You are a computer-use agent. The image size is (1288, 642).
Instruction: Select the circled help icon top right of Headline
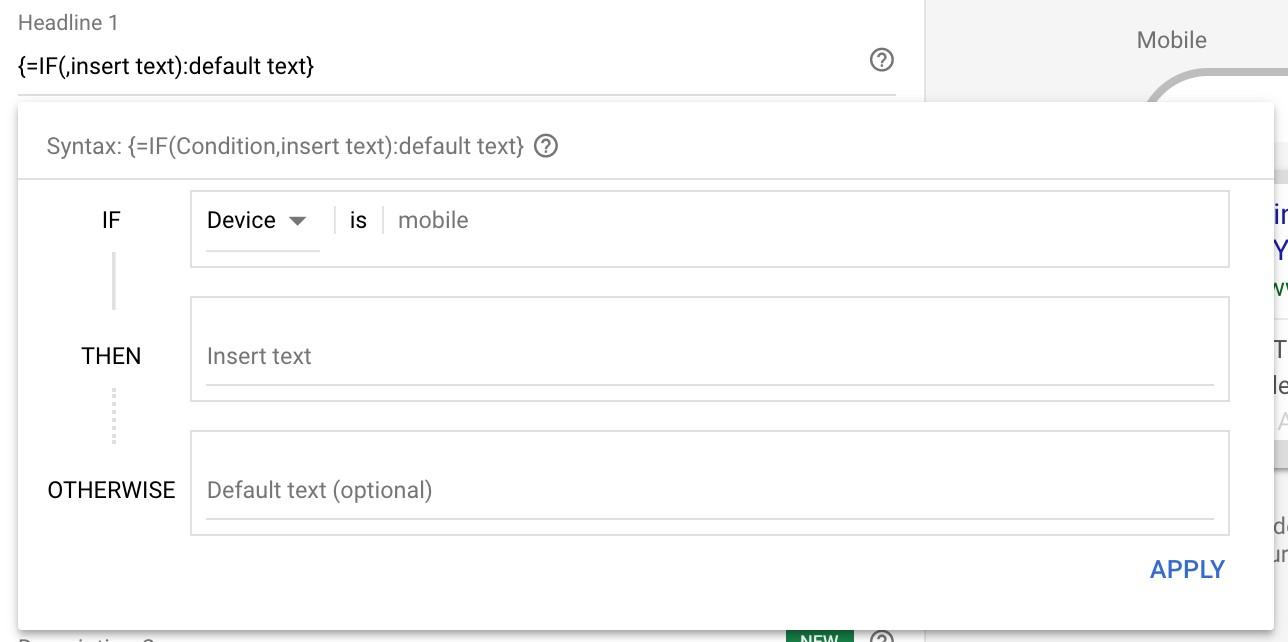881,62
